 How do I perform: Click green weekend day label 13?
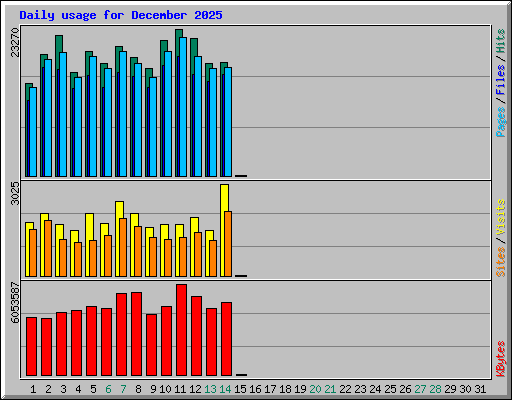(x=210, y=389)
